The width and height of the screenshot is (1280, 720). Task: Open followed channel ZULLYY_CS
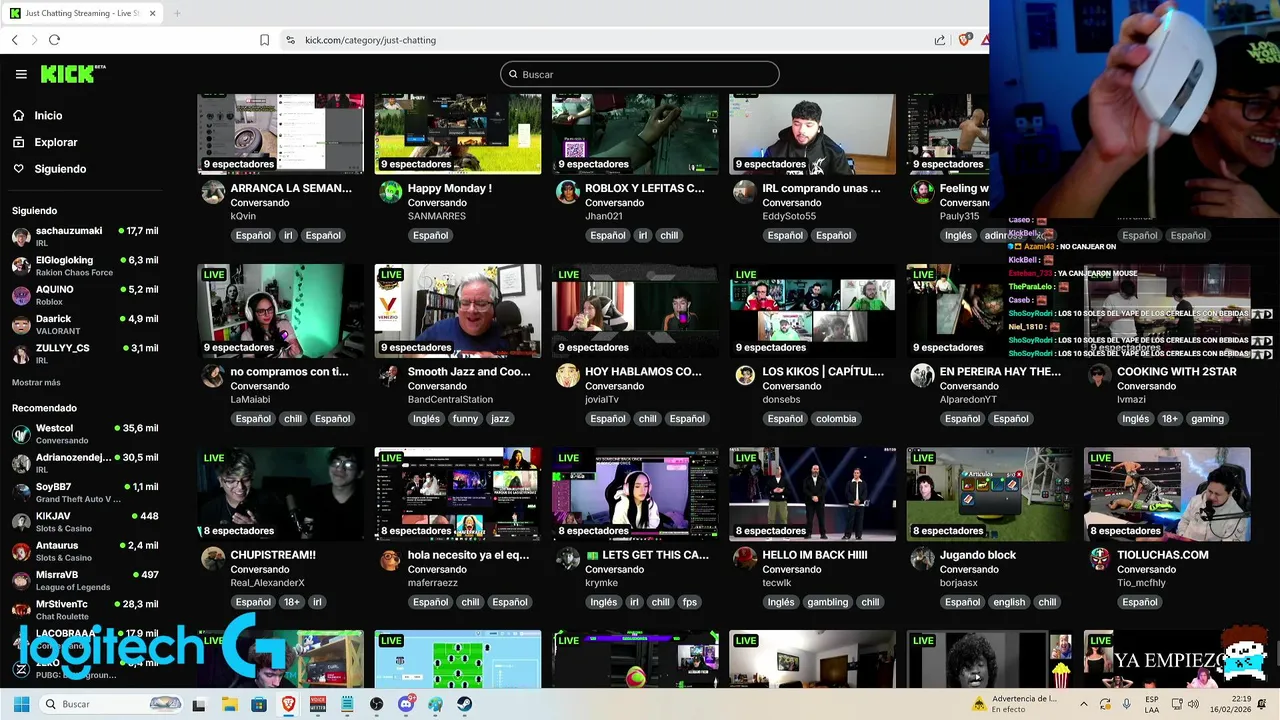[x=85, y=353]
